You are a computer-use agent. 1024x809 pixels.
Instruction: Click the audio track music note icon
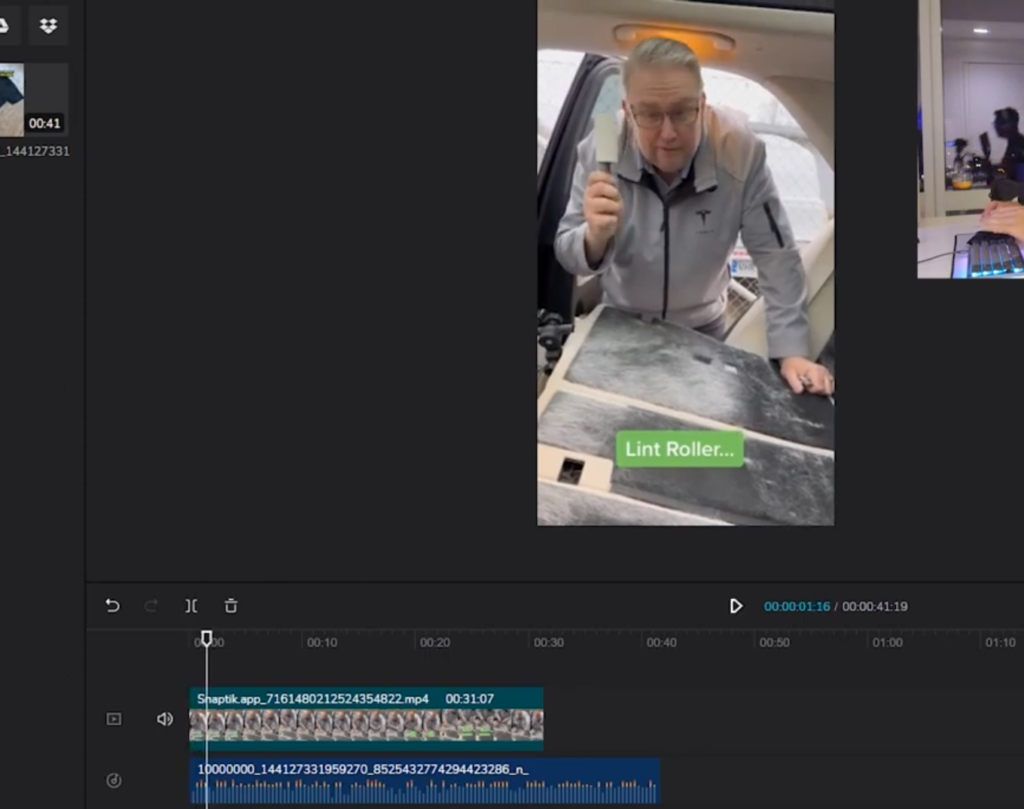pos(114,780)
